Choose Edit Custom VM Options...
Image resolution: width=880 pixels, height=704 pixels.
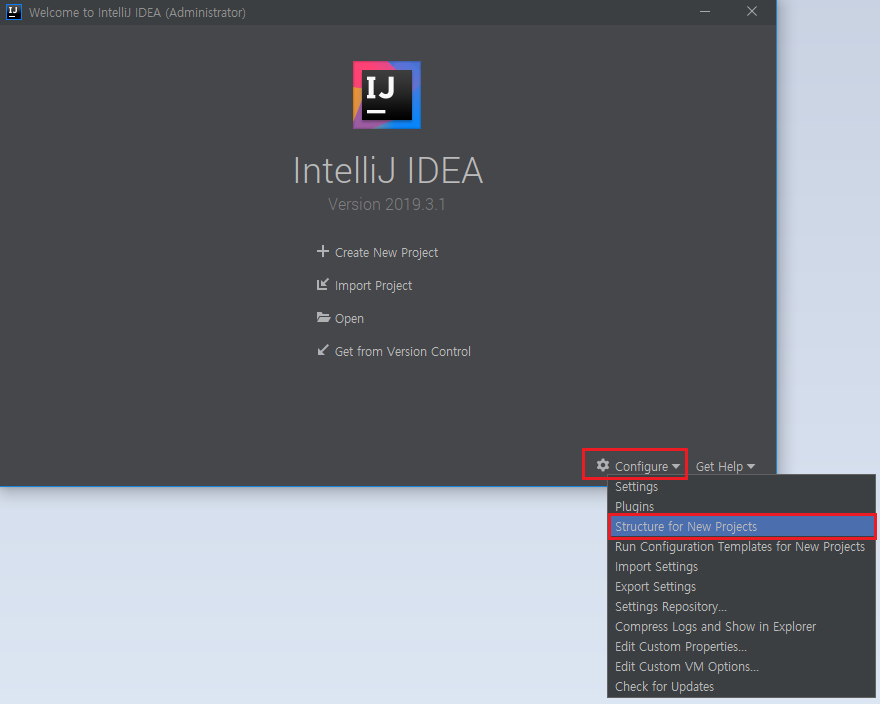point(741,667)
